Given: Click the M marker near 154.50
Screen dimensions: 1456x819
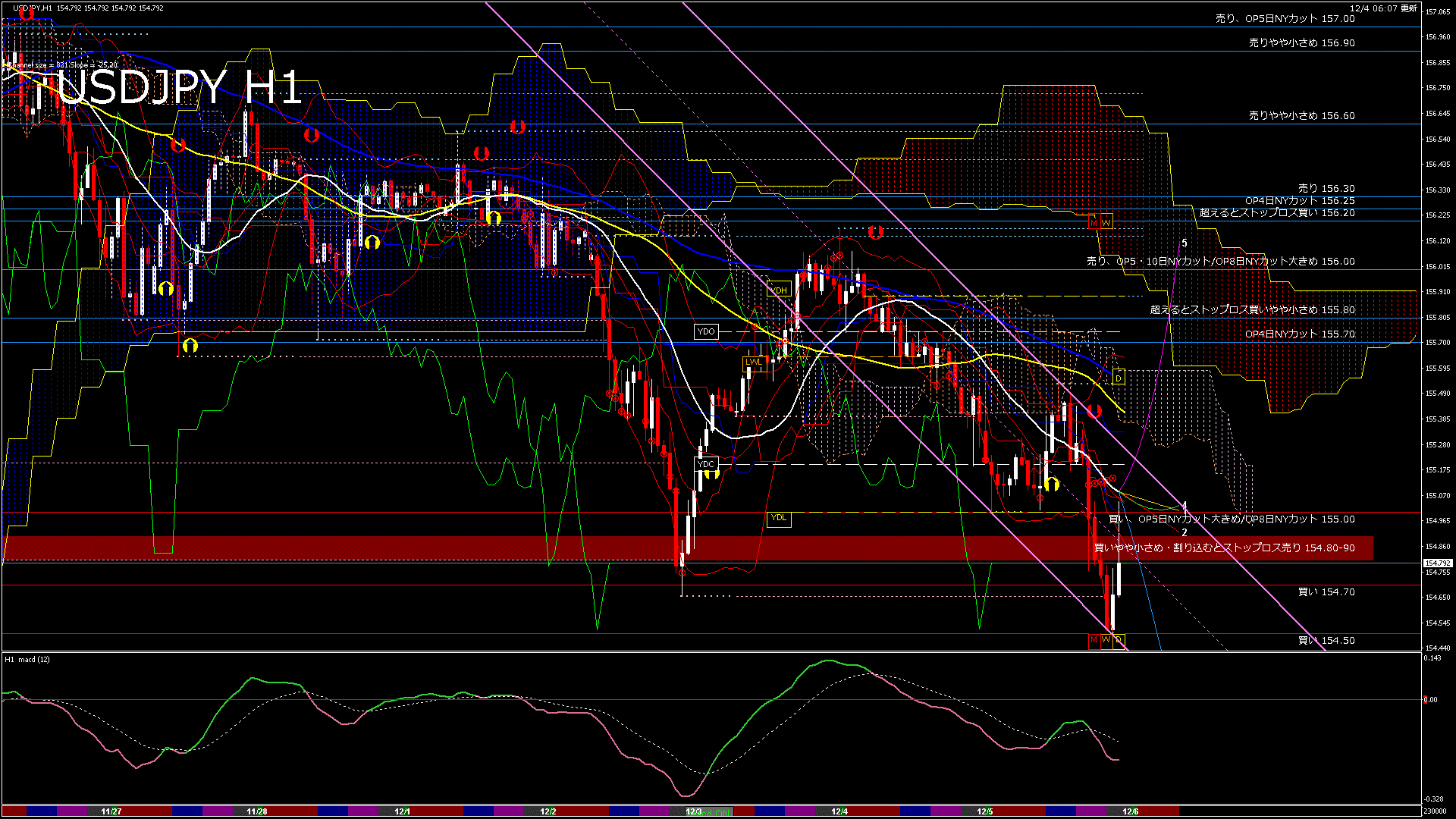Looking at the screenshot, I should pyautogui.click(x=1094, y=640).
